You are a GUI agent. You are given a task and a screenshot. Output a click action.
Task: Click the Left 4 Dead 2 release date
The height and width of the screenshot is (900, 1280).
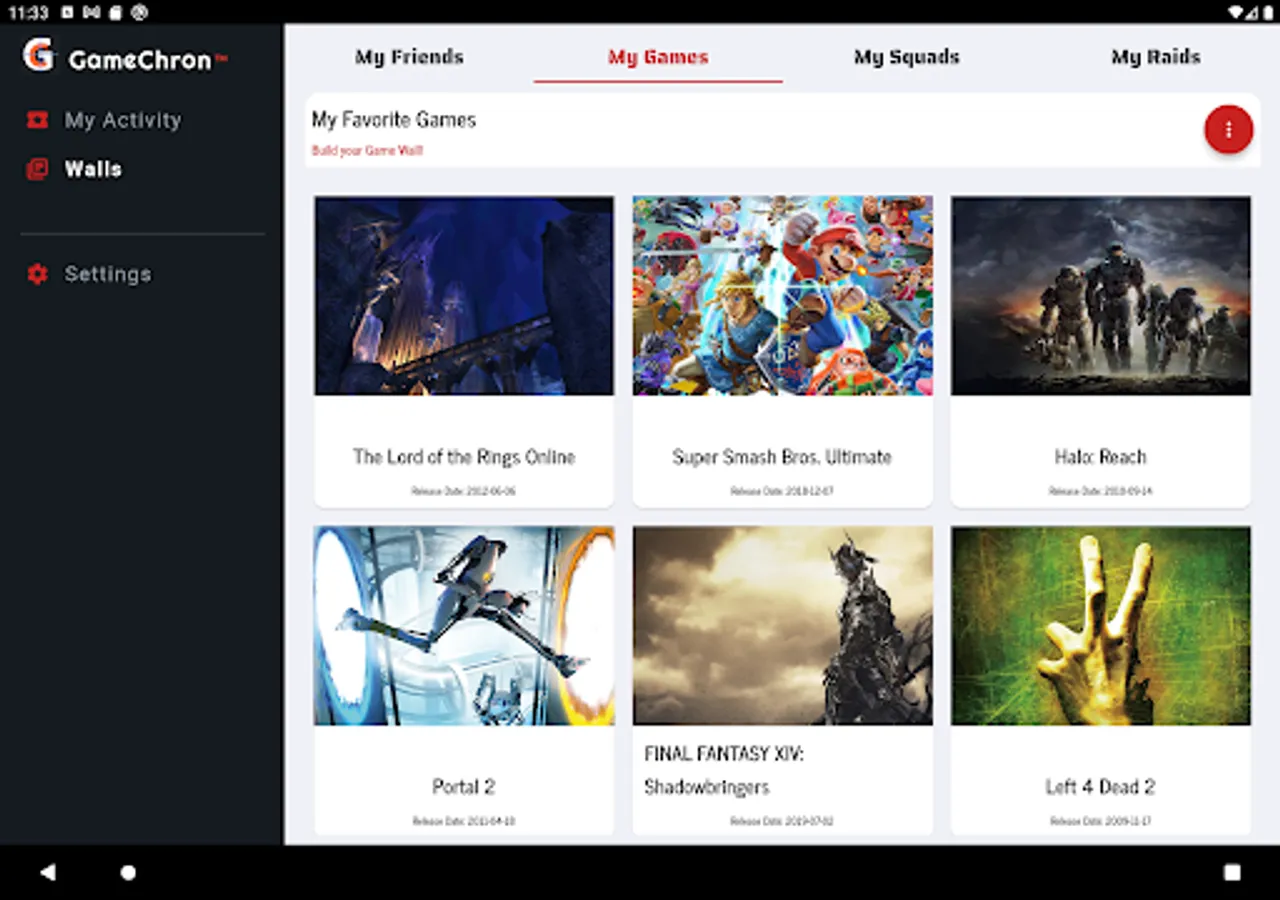tap(1100, 821)
